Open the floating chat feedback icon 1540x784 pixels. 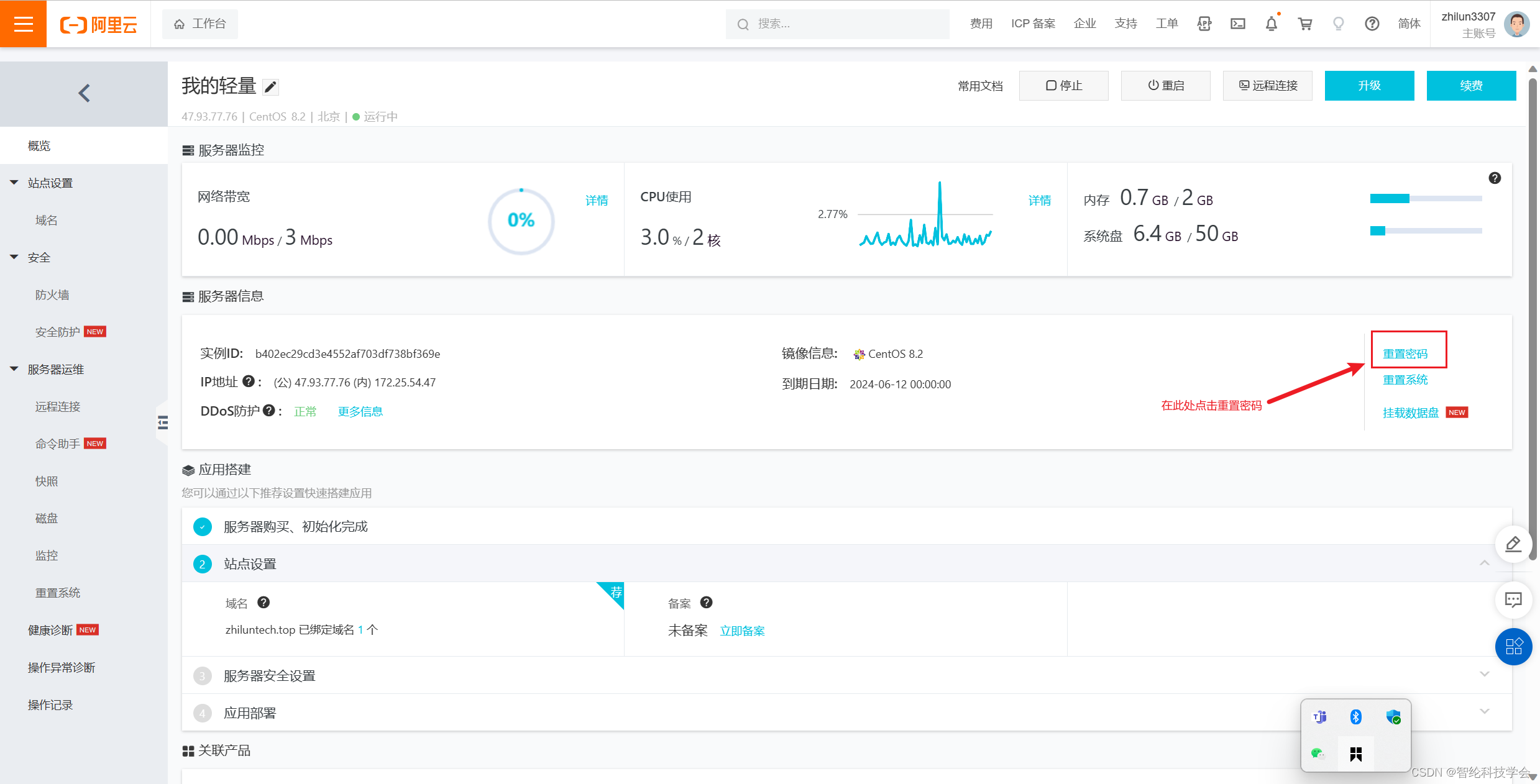click(x=1513, y=600)
